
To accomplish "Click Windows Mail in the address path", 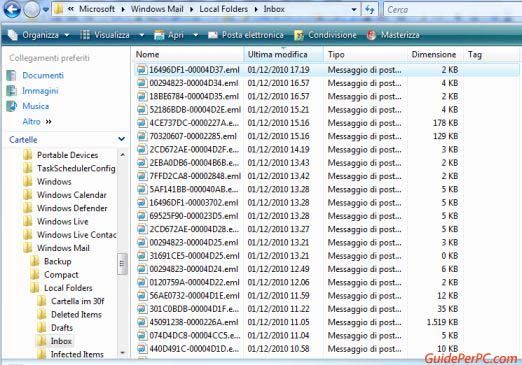I will click(x=157, y=9).
